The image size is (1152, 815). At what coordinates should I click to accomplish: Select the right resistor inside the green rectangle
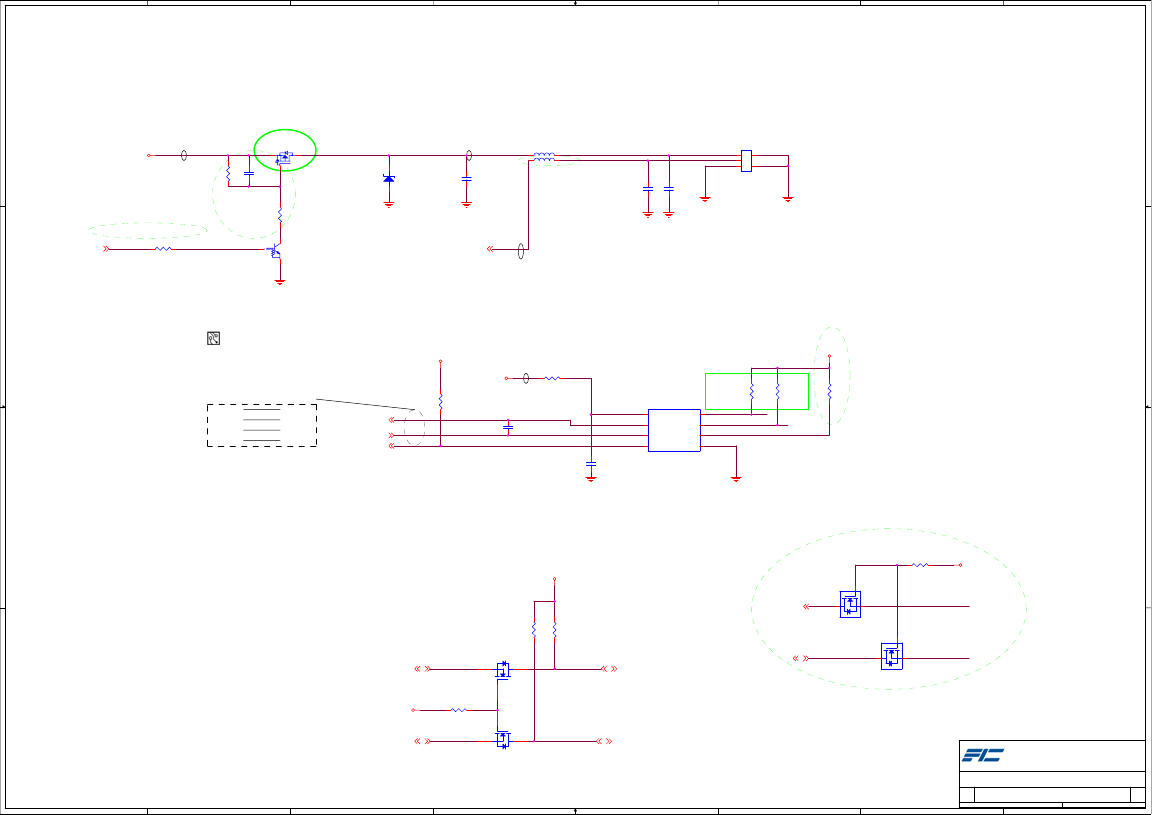point(777,392)
